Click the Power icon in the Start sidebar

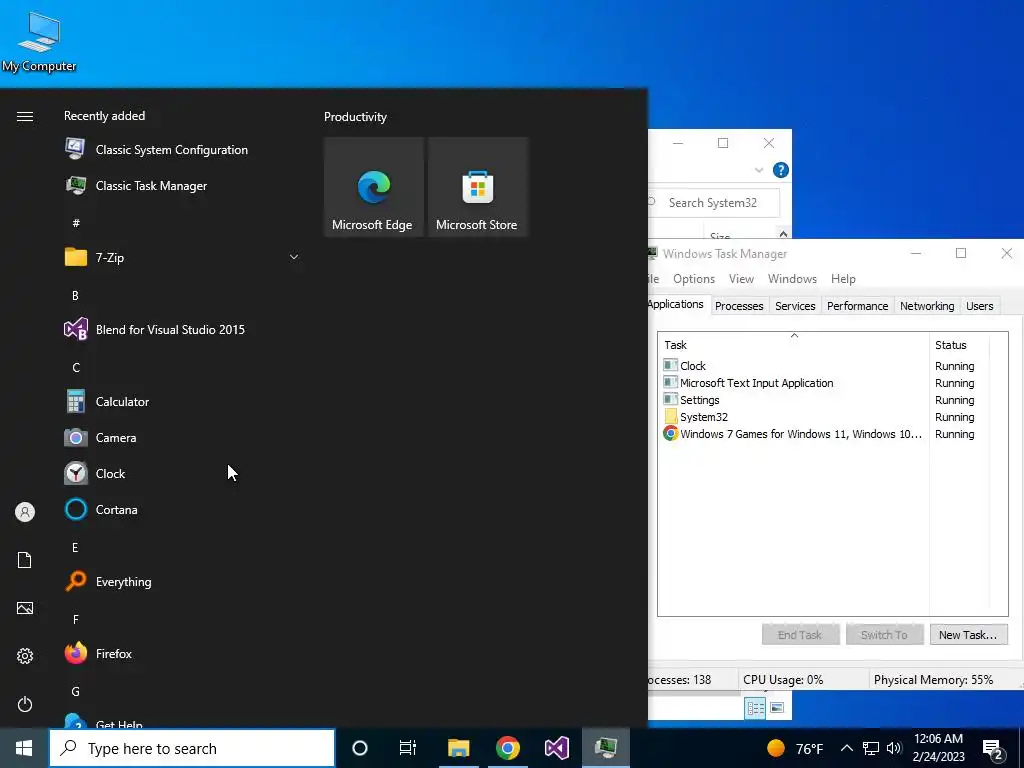pyautogui.click(x=25, y=704)
